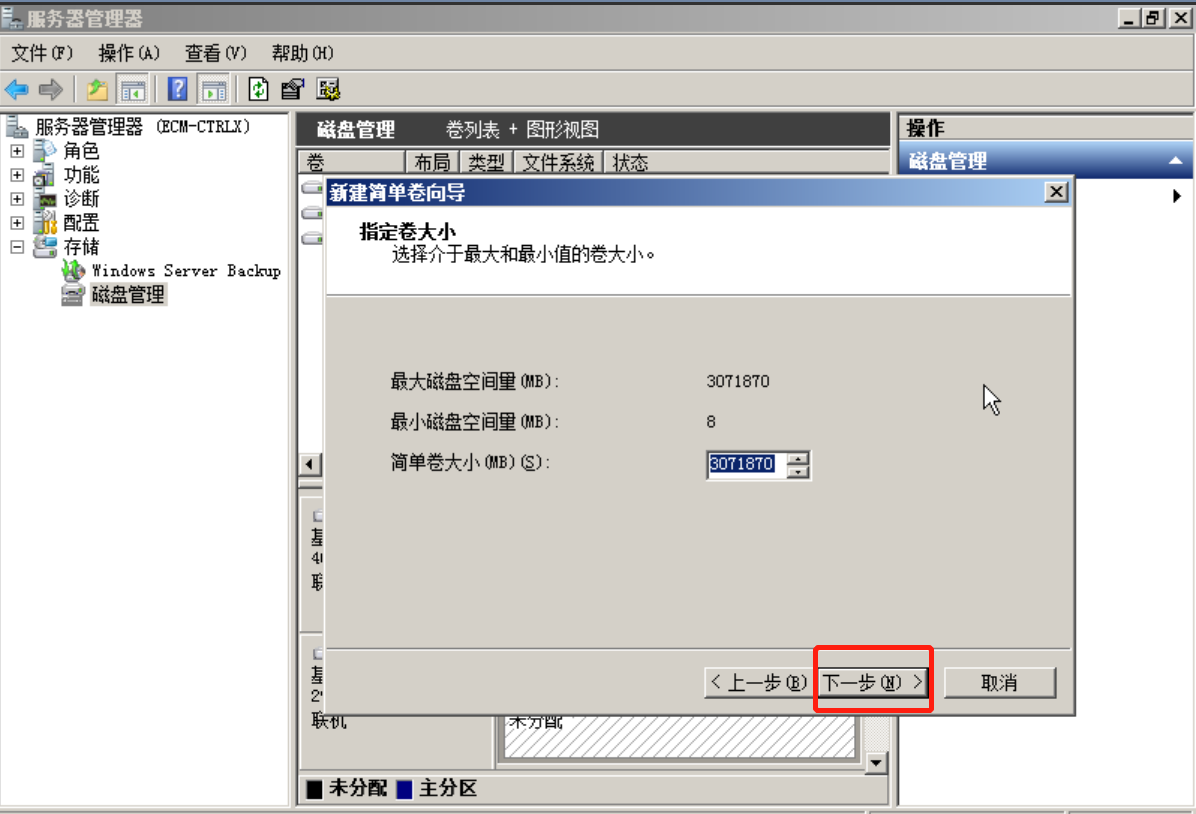This screenshot has width=1196, height=814.
Task: Toggle the console tree pane icon
Action: coord(133,90)
